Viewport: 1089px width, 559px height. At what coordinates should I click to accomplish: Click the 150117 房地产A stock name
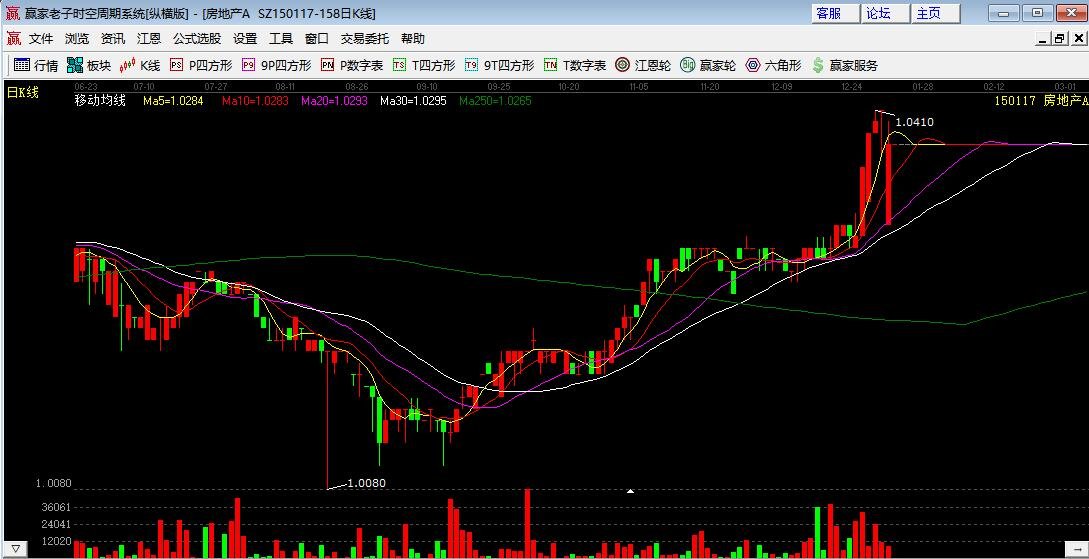1040,101
